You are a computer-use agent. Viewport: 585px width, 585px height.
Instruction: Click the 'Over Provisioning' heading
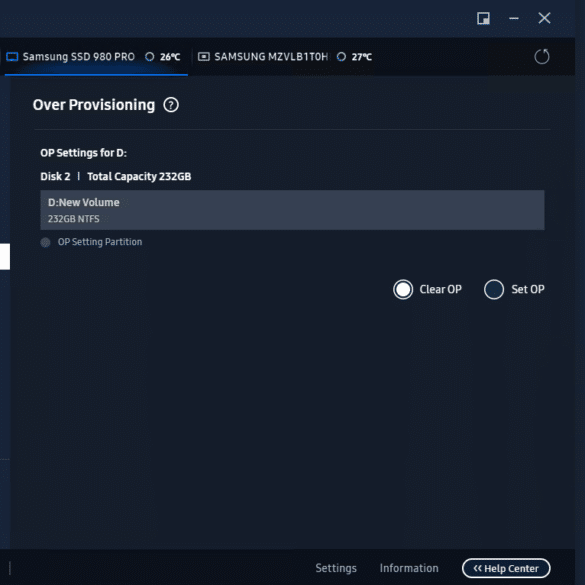[94, 105]
